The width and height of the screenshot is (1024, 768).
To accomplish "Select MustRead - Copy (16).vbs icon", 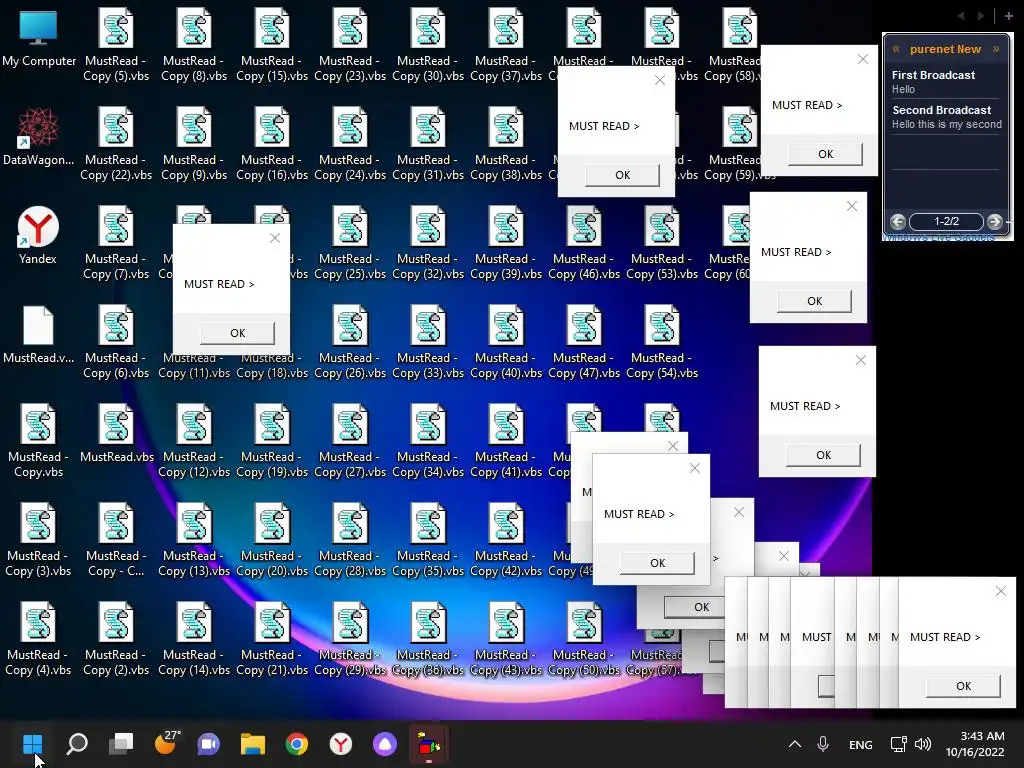I will tap(272, 144).
